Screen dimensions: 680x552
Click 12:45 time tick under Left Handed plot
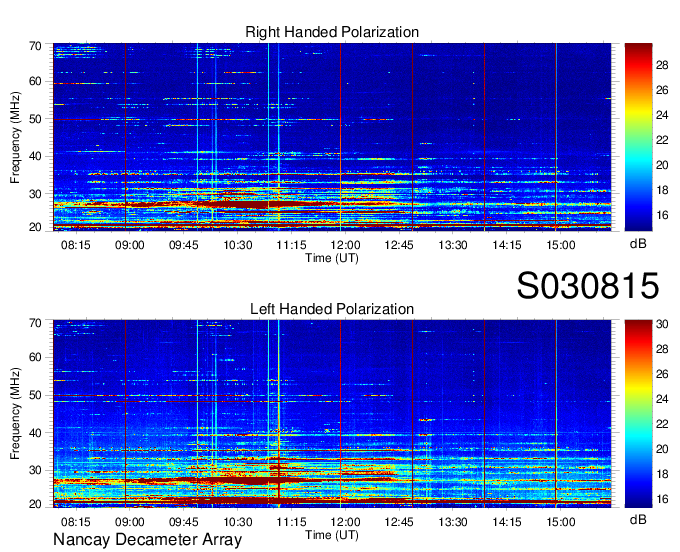pyautogui.click(x=399, y=522)
